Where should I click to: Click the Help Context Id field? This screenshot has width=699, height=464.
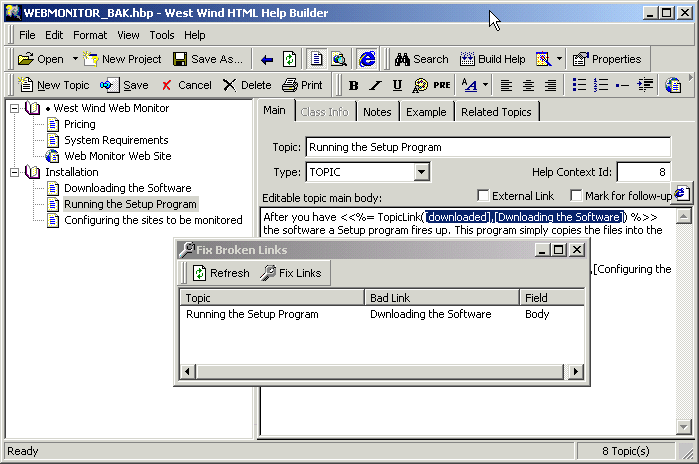tap(643, 172)
